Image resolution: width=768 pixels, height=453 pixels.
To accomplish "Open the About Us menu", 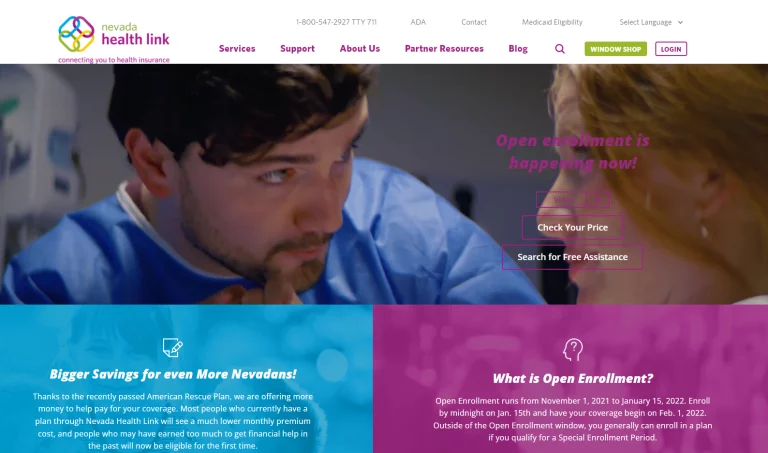I will pos(360,48).
